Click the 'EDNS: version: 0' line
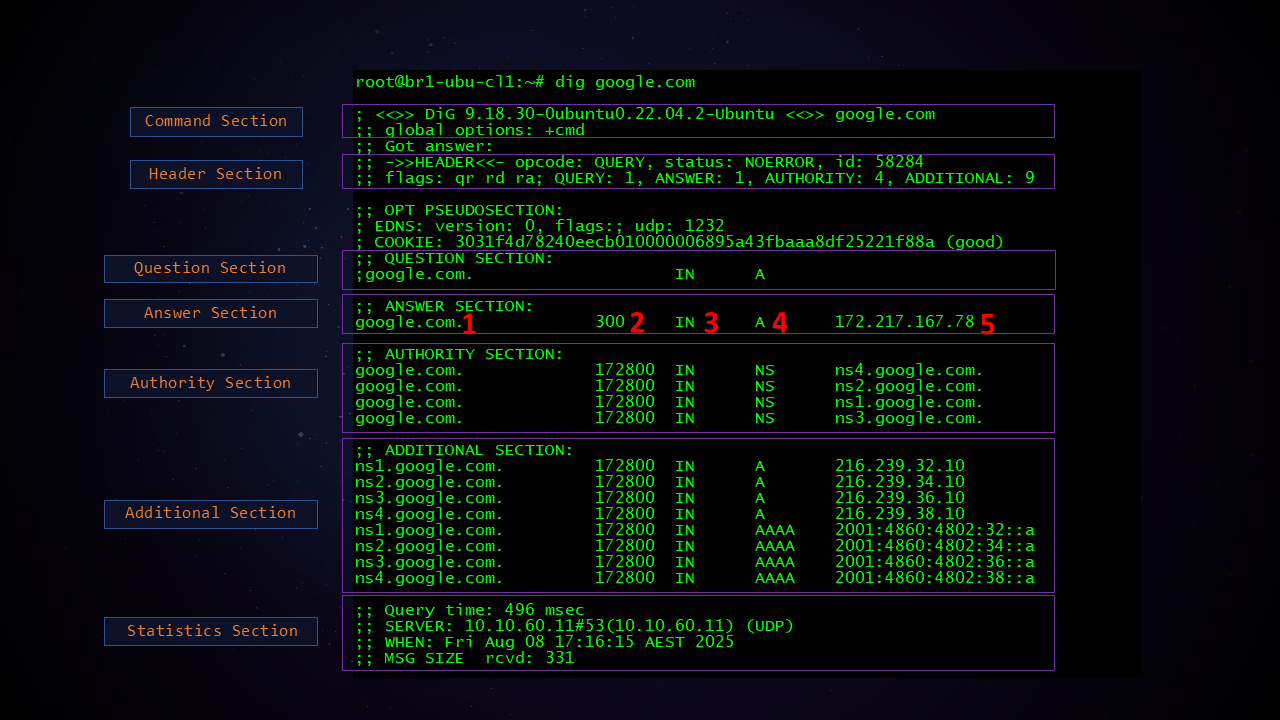 [540, 226]
